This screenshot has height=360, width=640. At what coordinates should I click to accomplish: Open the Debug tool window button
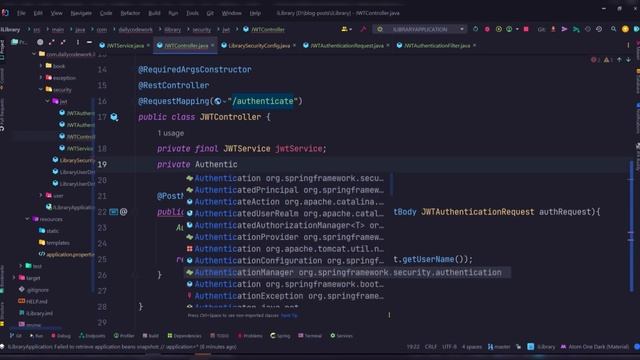[61, 336]
